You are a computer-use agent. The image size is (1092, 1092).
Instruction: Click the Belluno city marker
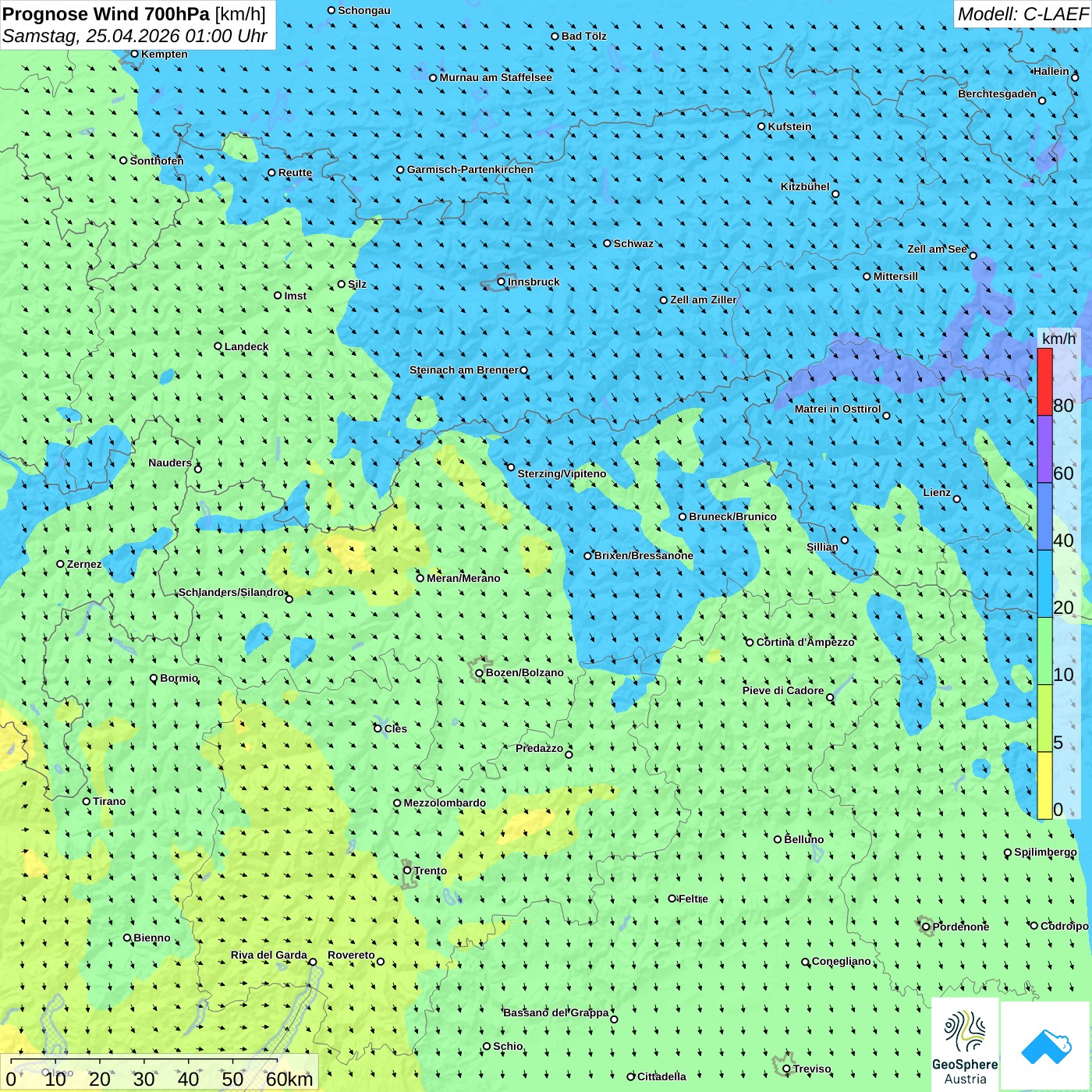pyautogui.click(x=777, y=839)
